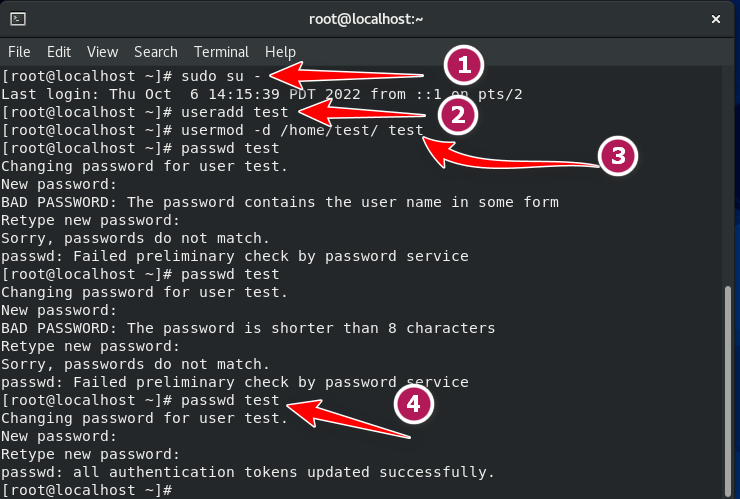Open the Edit menu
The width and height of the screenshot is (740, 499).
pyautogui.click(x=59, y=51)
